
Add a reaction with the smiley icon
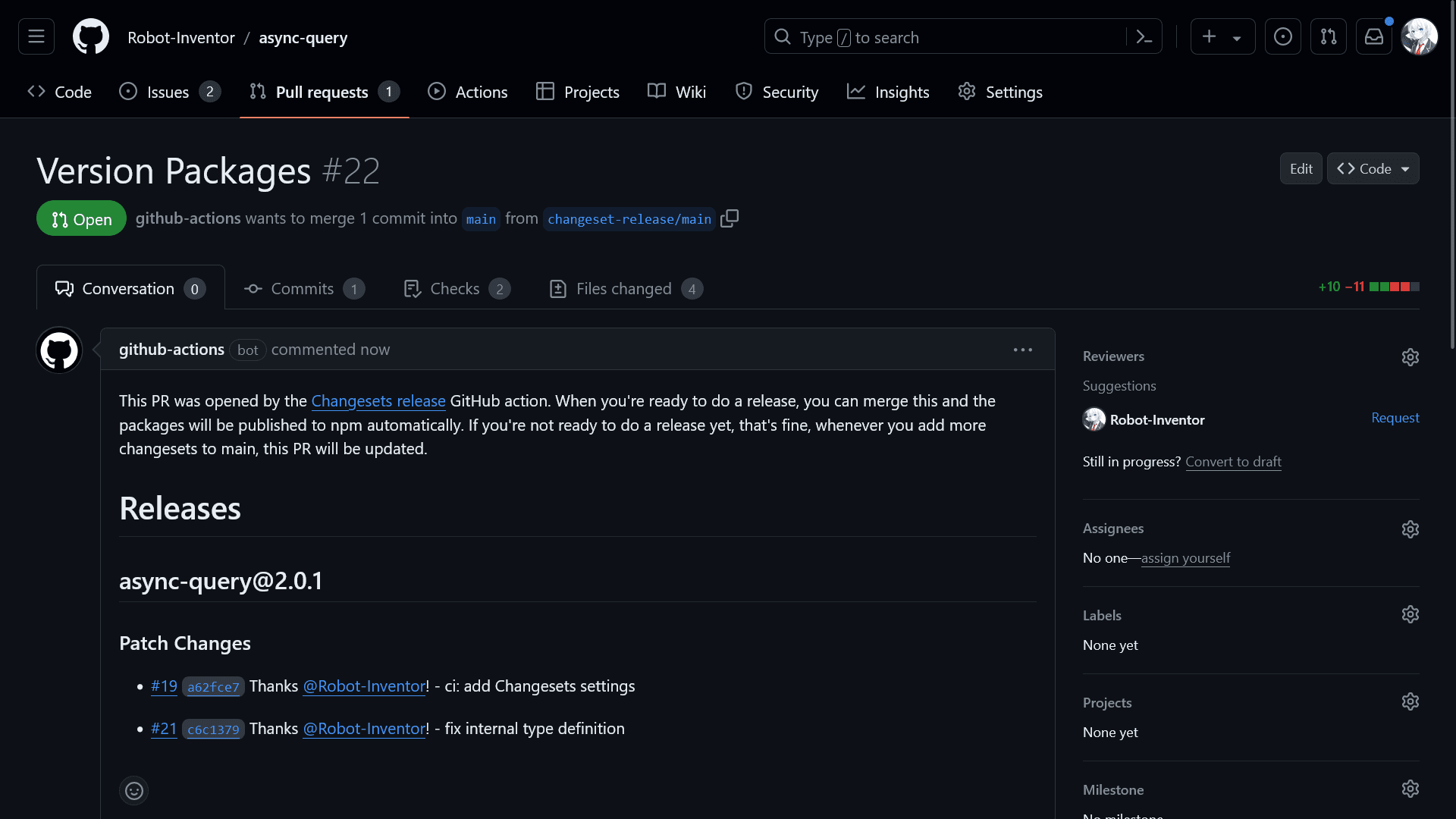(x=134, y=791)
